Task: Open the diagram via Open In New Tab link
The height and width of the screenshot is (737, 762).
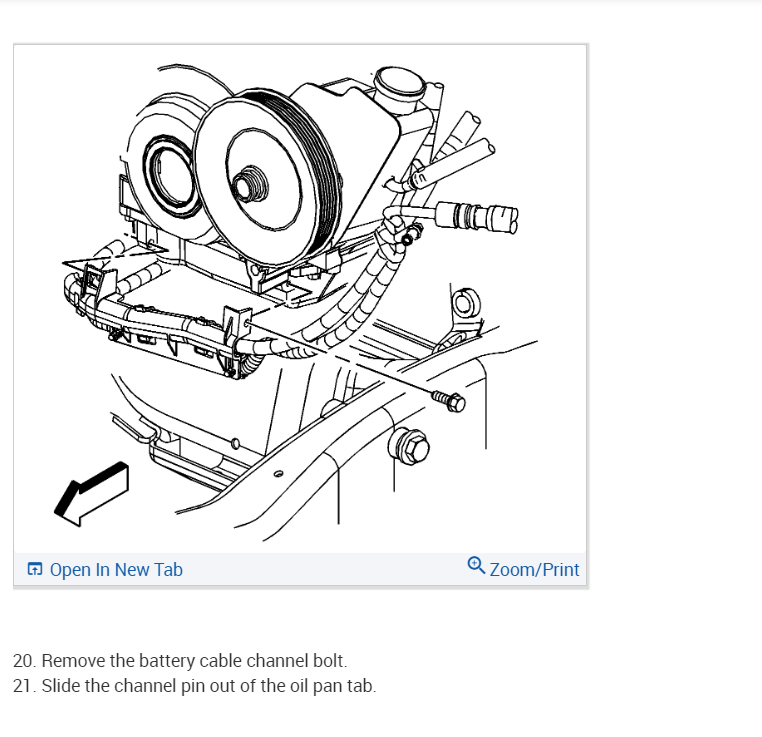Action: point(116,569)
